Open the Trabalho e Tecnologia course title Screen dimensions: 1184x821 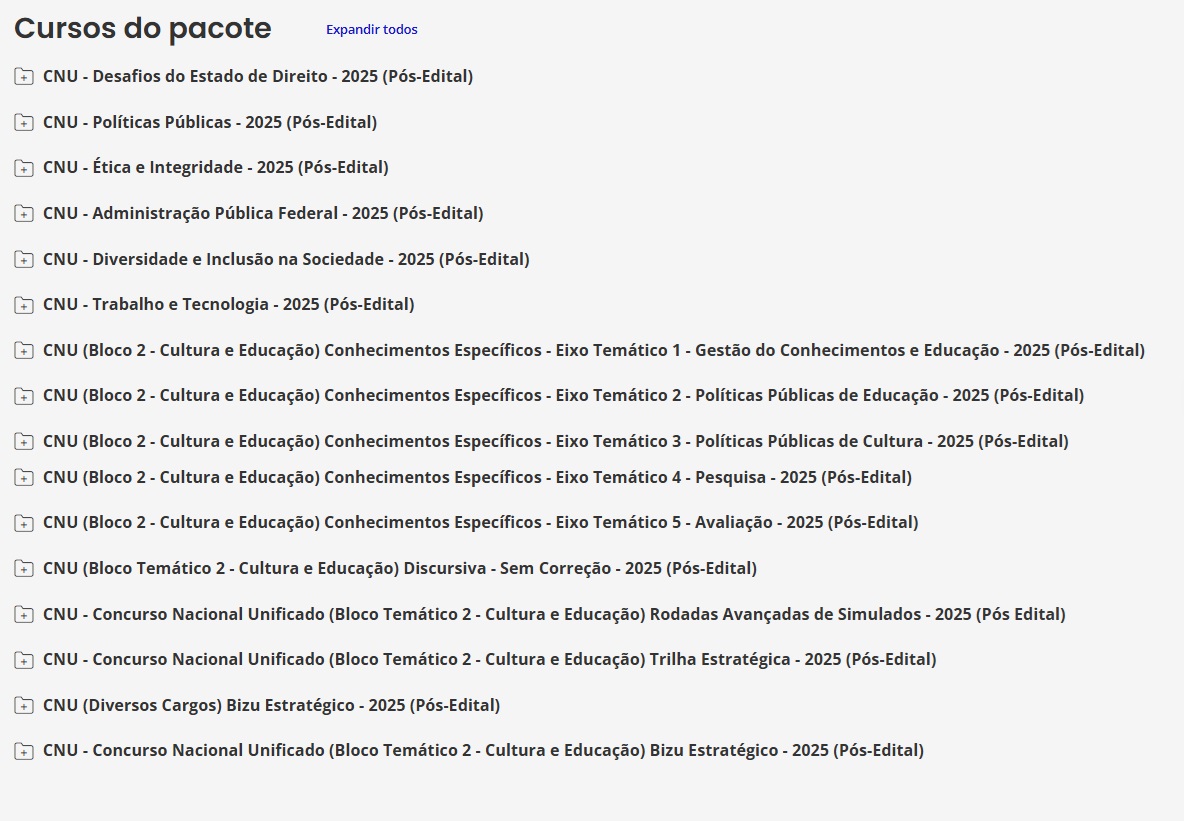229,304
